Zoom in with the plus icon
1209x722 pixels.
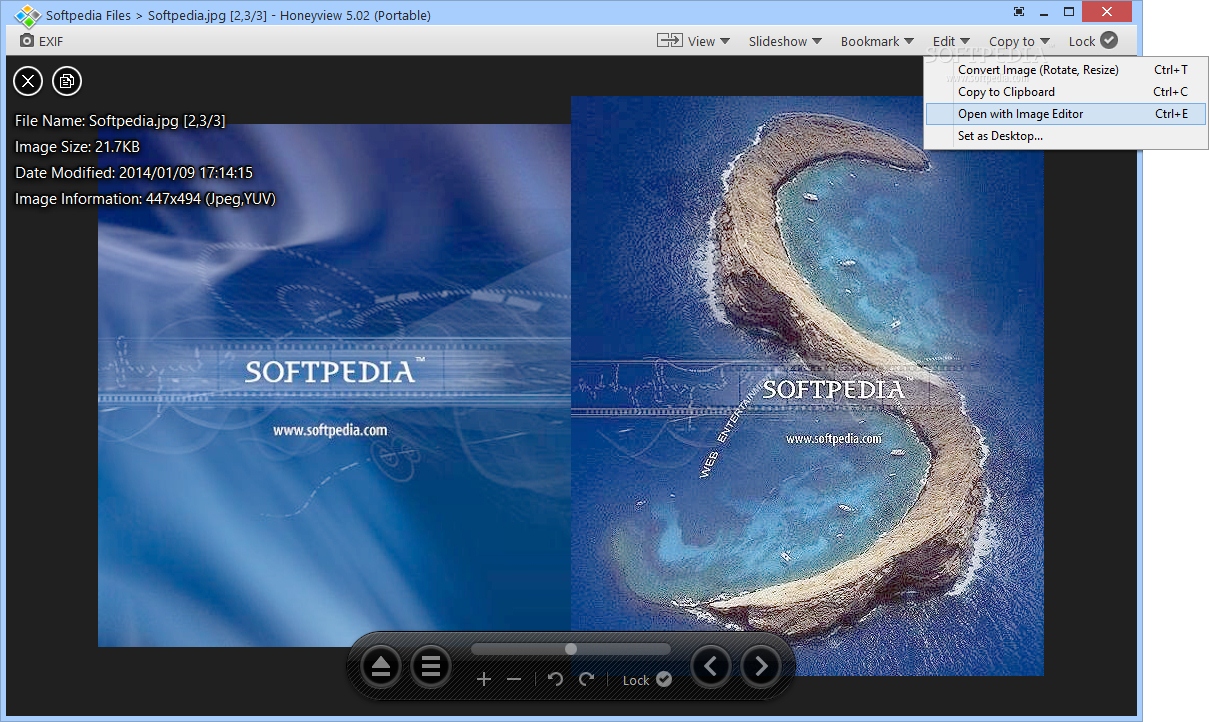point(484,680)
